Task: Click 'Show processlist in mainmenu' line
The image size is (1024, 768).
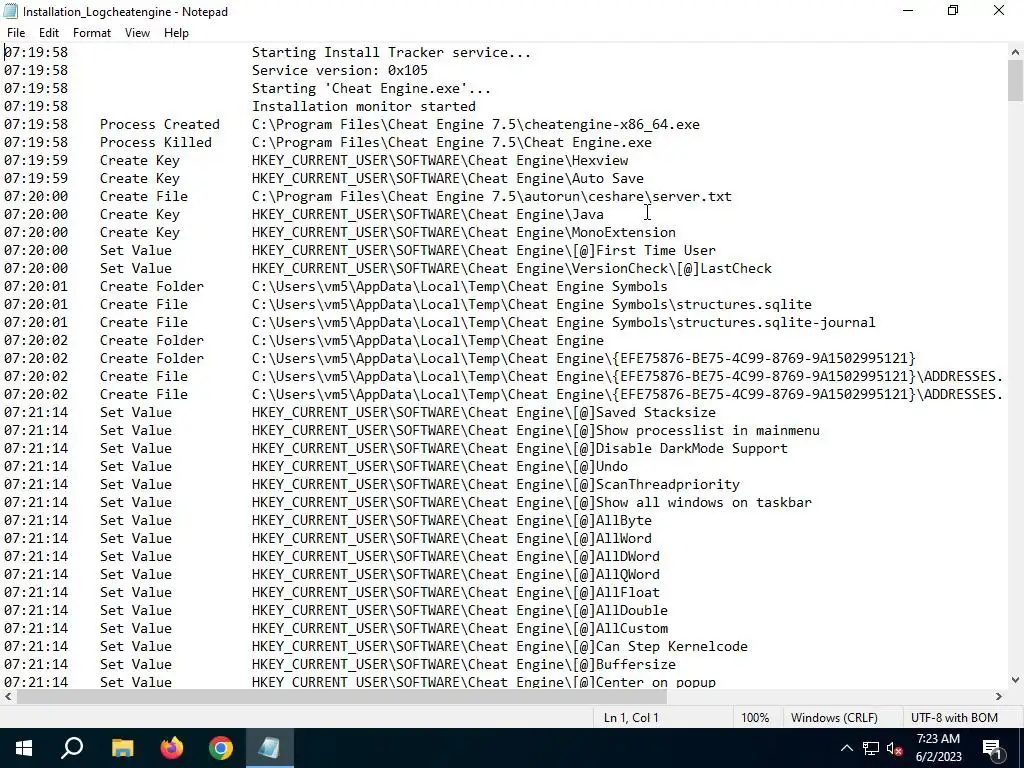Action: coord(536,430)
